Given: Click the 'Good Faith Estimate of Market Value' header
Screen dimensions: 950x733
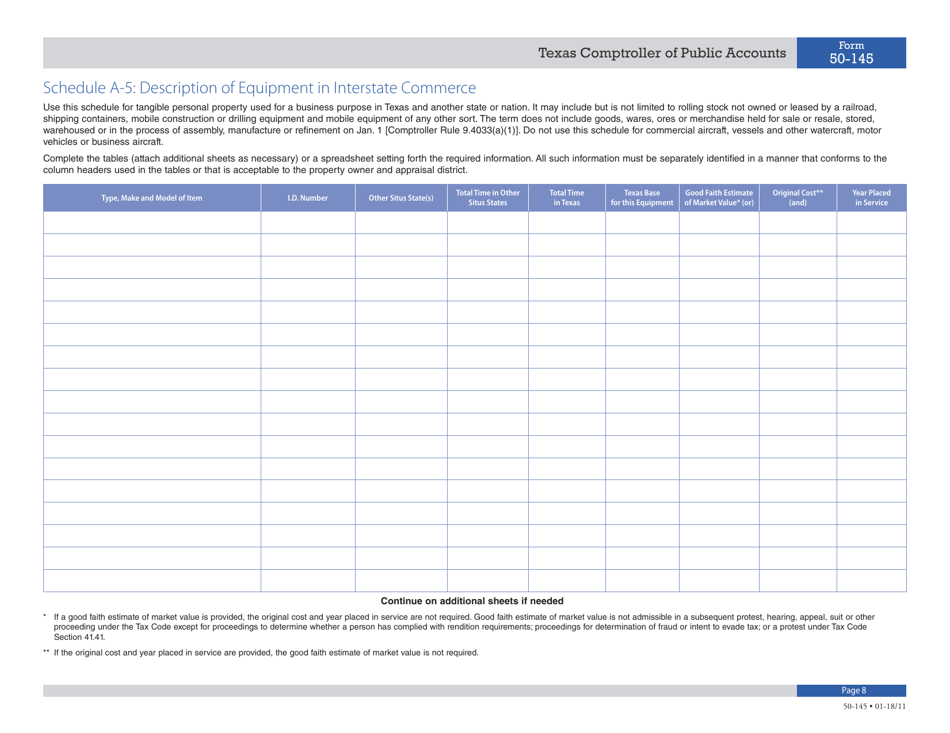Looking at the screenshot, I should (721, 198).
